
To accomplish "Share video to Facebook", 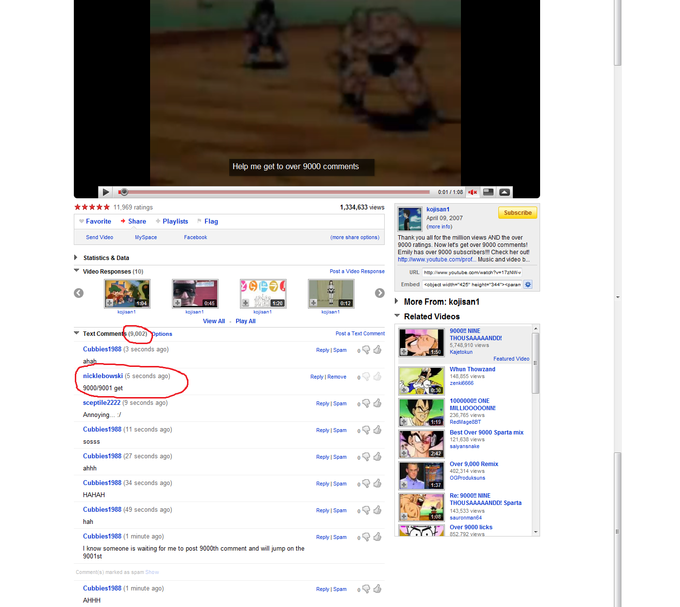I will tap(195, 237).
